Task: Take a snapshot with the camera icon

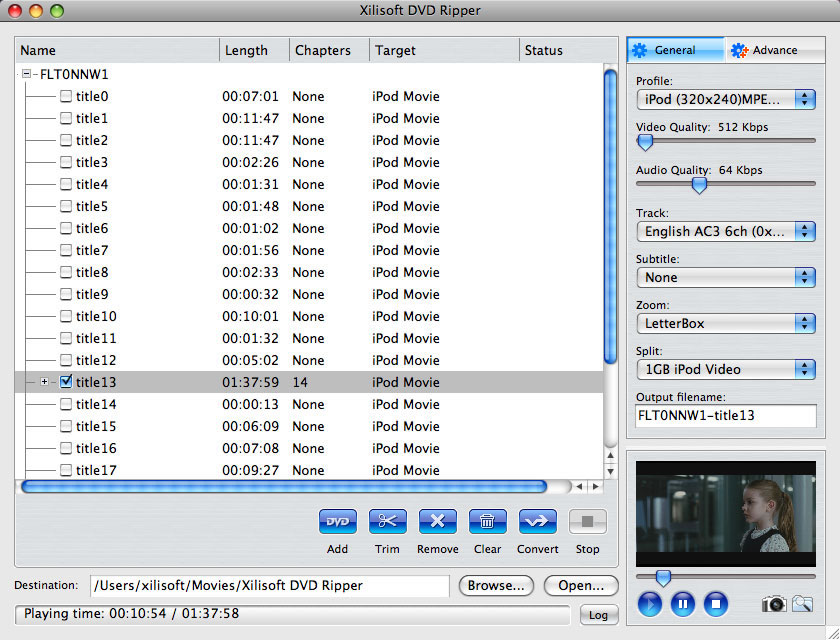Action: click(x=774, y=604)
